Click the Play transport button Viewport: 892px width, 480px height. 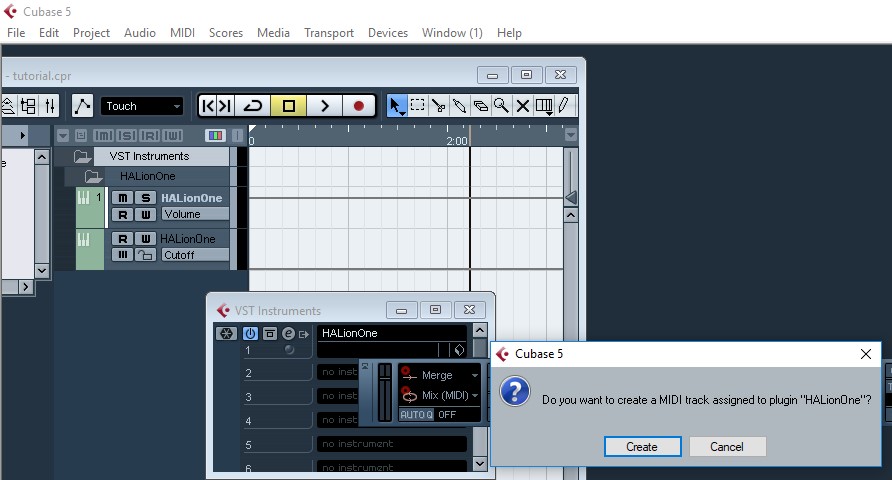pyautogui.click(x=324, y=106)
